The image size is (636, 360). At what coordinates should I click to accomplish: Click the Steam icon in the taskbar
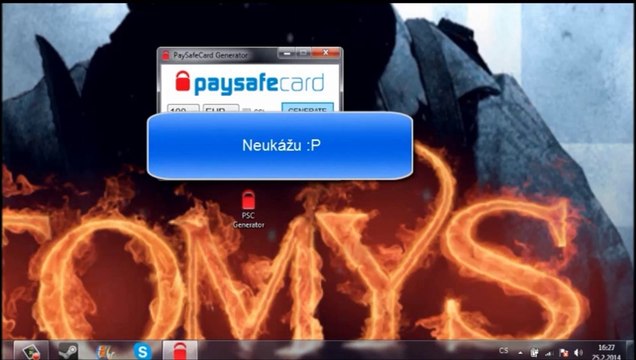tap(68, 351)
